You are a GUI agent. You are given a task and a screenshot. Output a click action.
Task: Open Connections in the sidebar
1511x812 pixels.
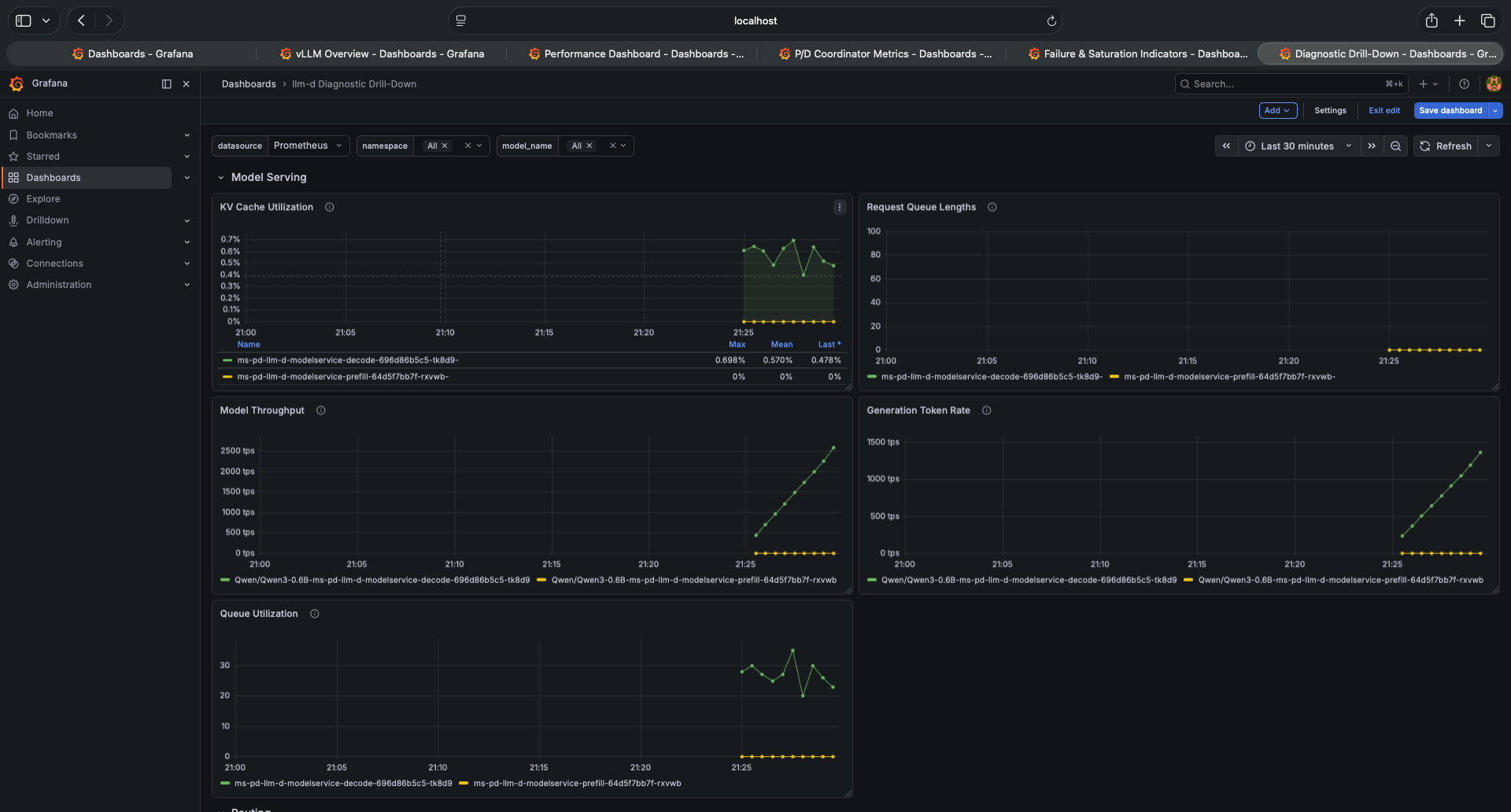[54, 264]
